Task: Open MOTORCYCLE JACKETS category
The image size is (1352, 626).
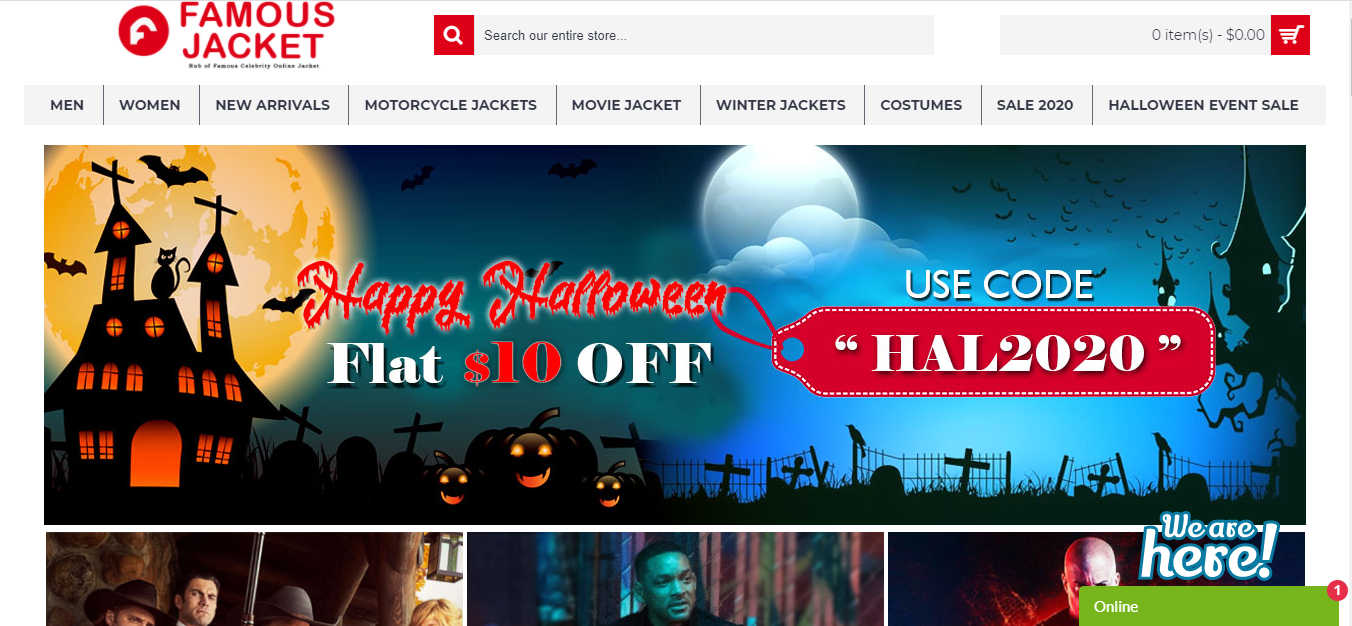Action: coord(451,105)
